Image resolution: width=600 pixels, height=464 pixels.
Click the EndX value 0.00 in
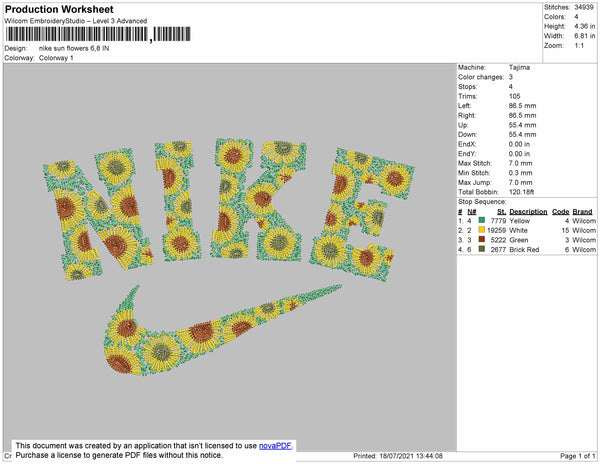(519, 144)
